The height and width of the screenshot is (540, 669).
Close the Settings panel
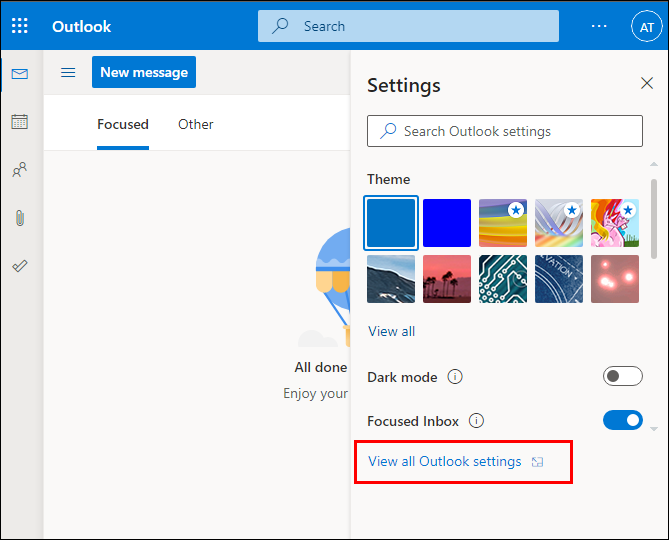point(647,84)
